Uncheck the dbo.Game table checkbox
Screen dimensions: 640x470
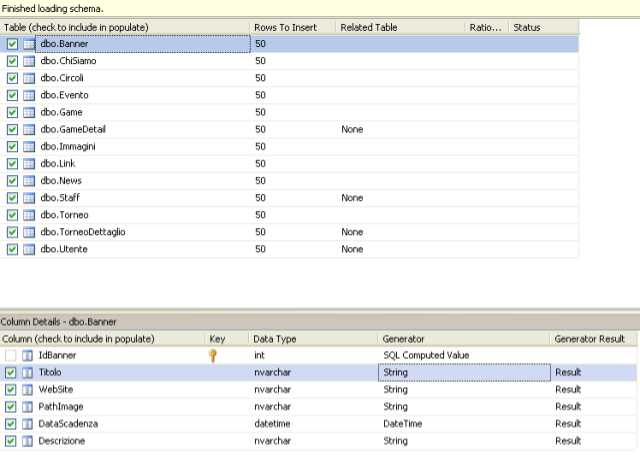pos(12,113)
